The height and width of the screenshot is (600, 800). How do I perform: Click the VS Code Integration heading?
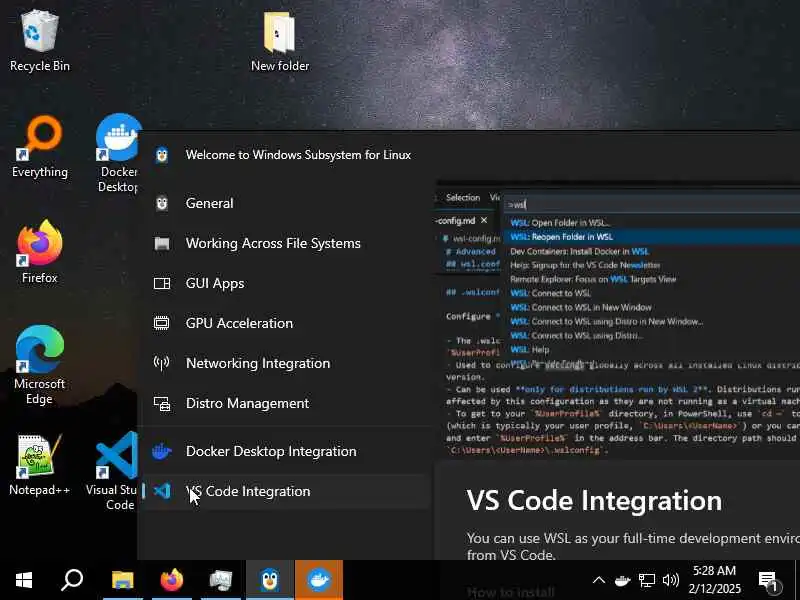594,501
